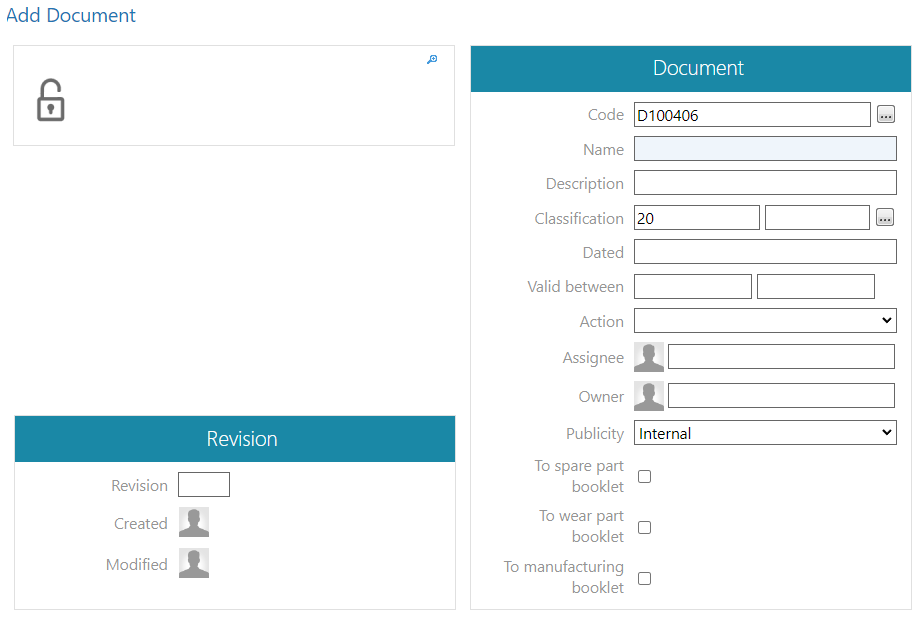Select the first Valid between date field
The image size is (918, 617).
[692, 287]
